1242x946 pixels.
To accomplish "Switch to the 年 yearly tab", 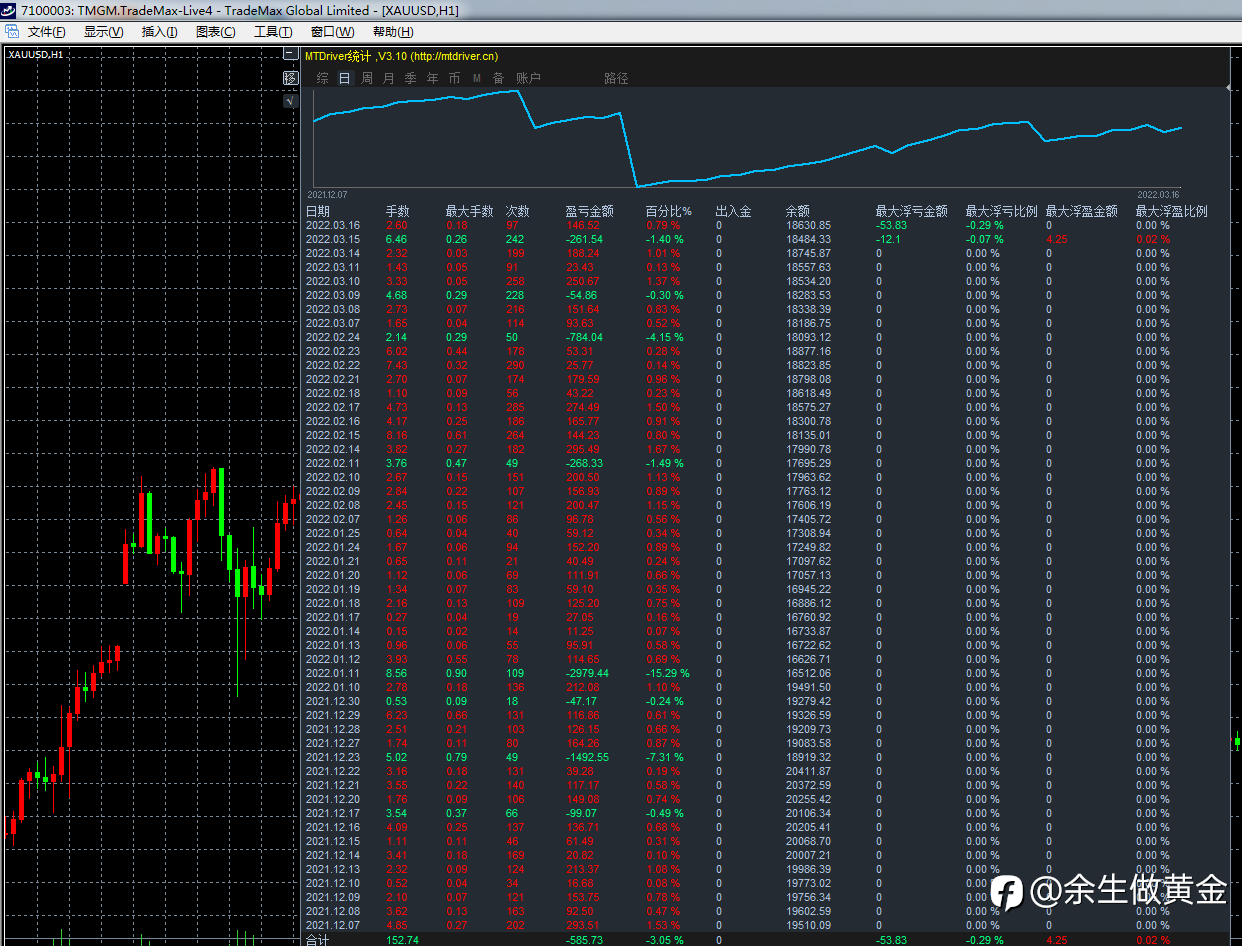I will coord(432,78).
